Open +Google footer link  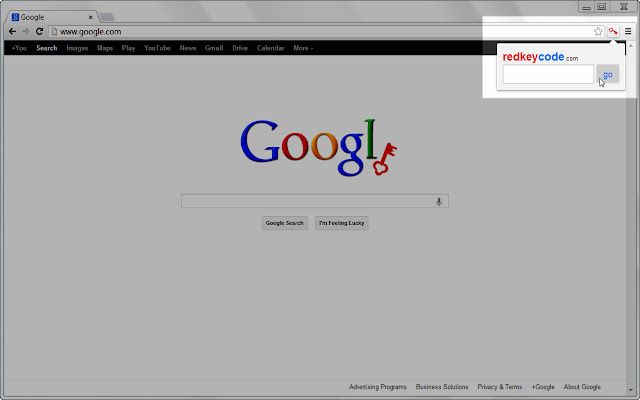pos(543,387)
